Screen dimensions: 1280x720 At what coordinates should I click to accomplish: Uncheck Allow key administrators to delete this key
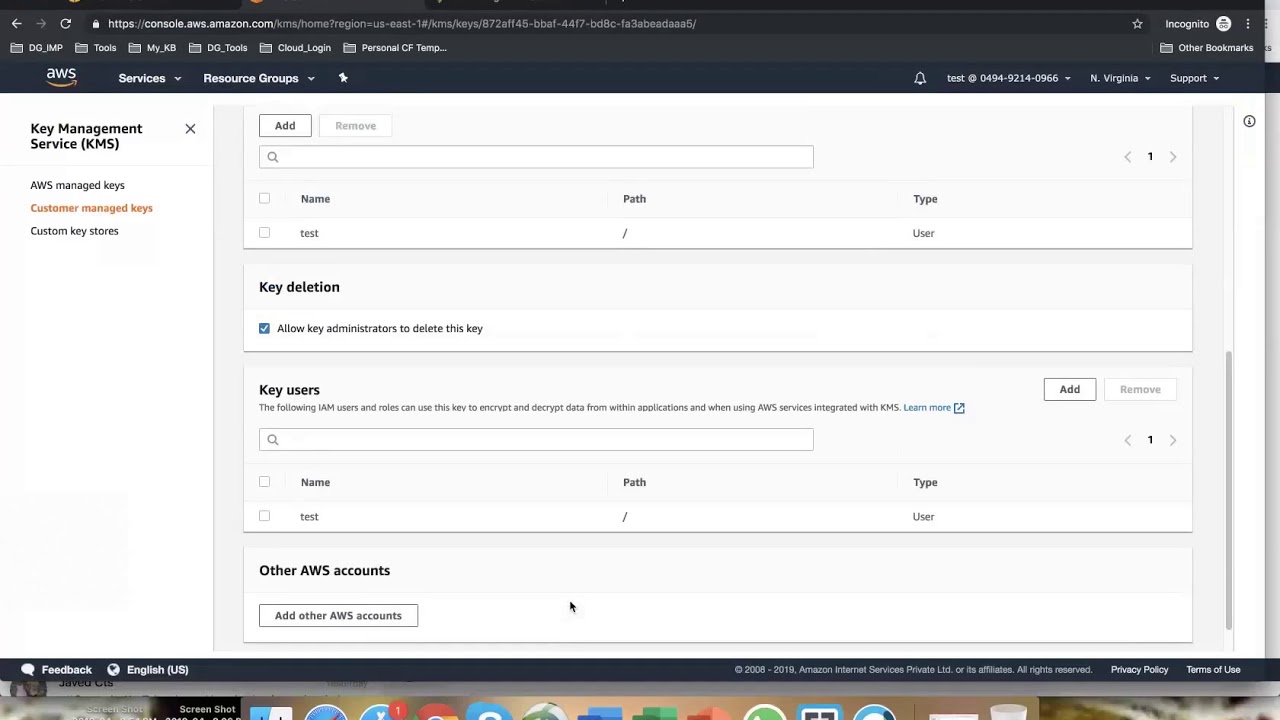tap(264, 328)
